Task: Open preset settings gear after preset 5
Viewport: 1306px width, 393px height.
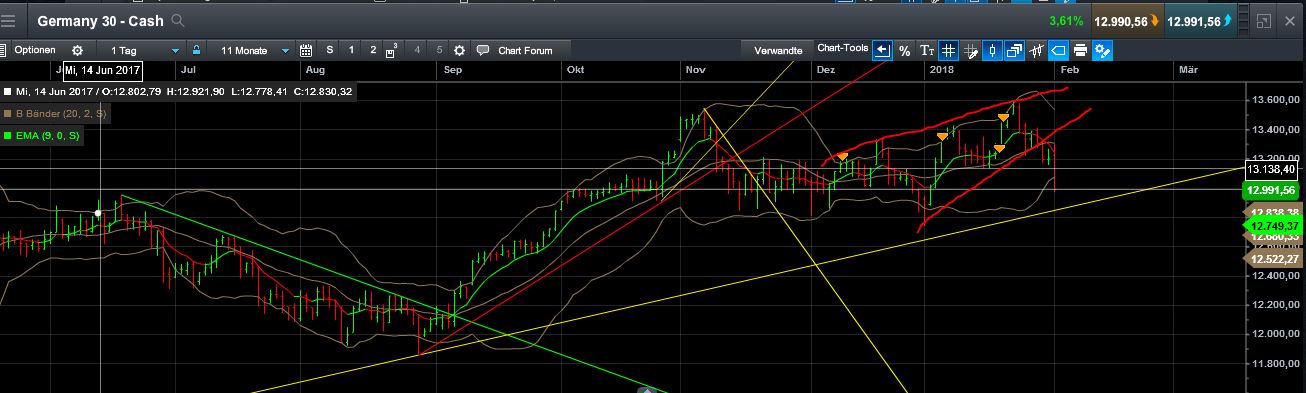Action: click(459, 50)
